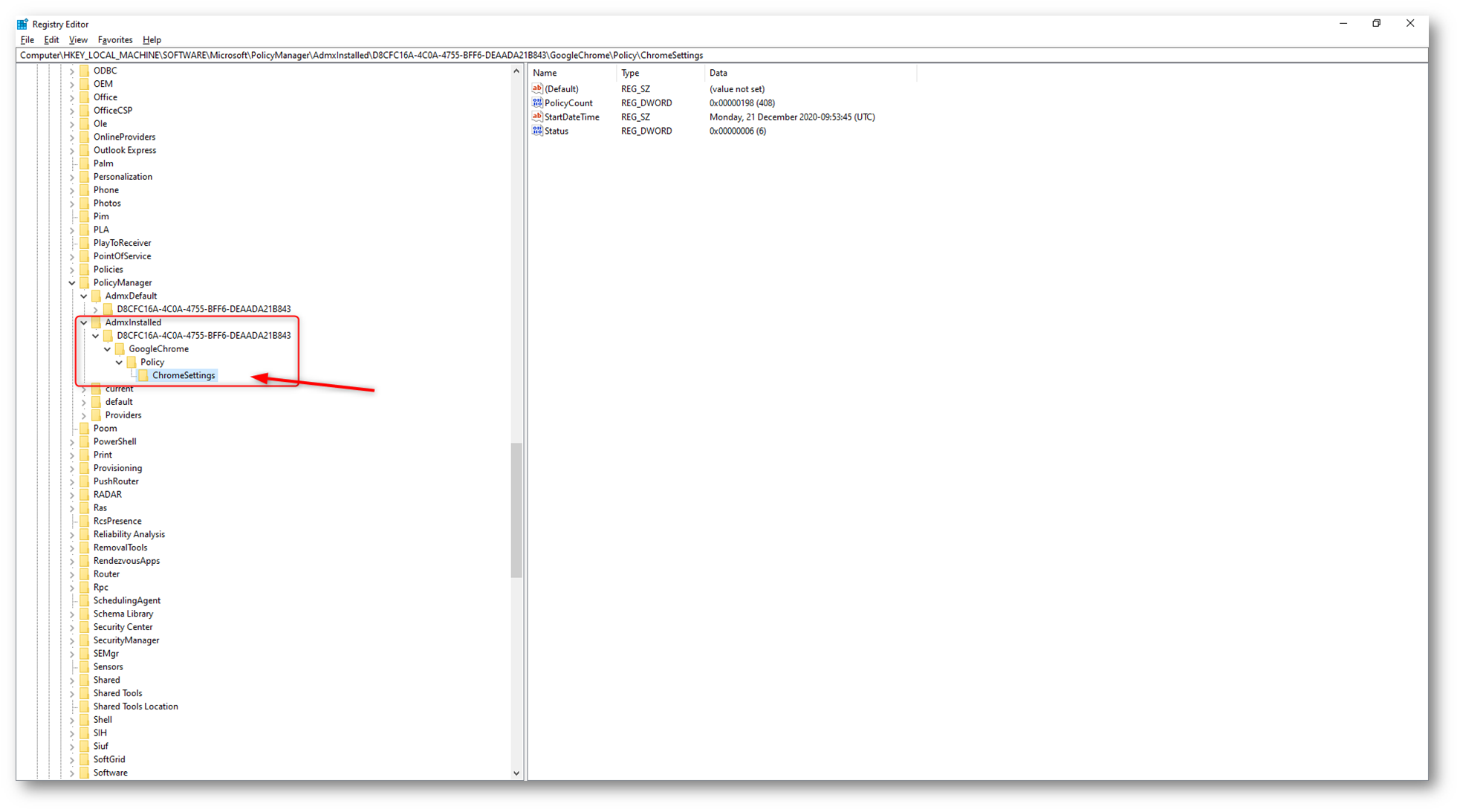
Task: Expand the Providers key
Action: [84, 415]
